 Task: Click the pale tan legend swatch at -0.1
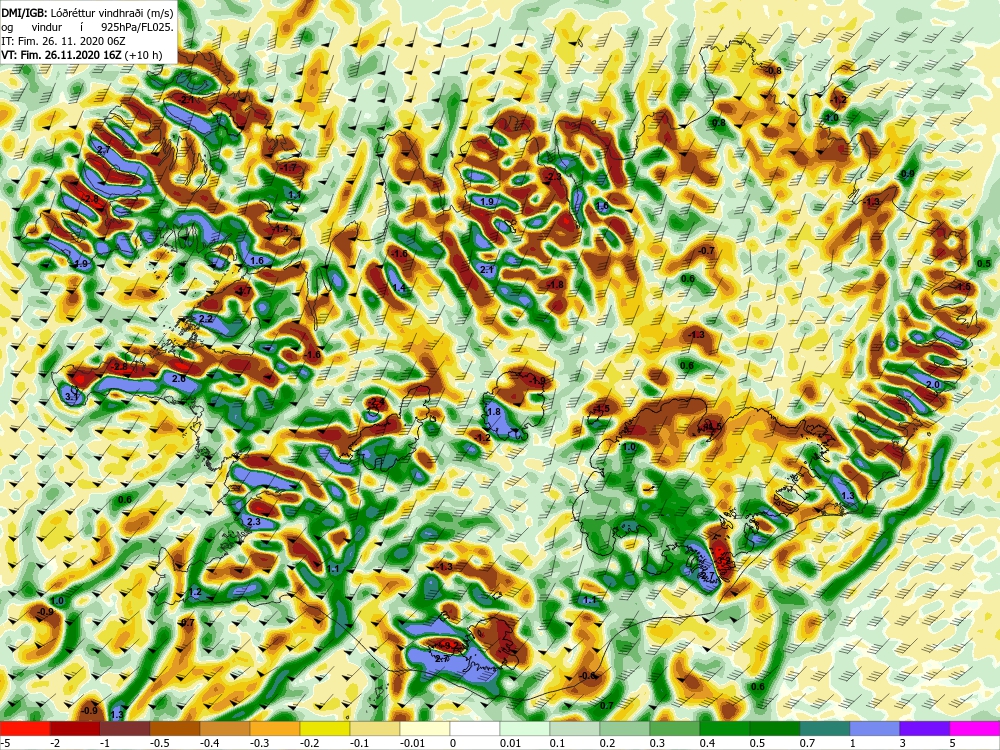[375, 728]
